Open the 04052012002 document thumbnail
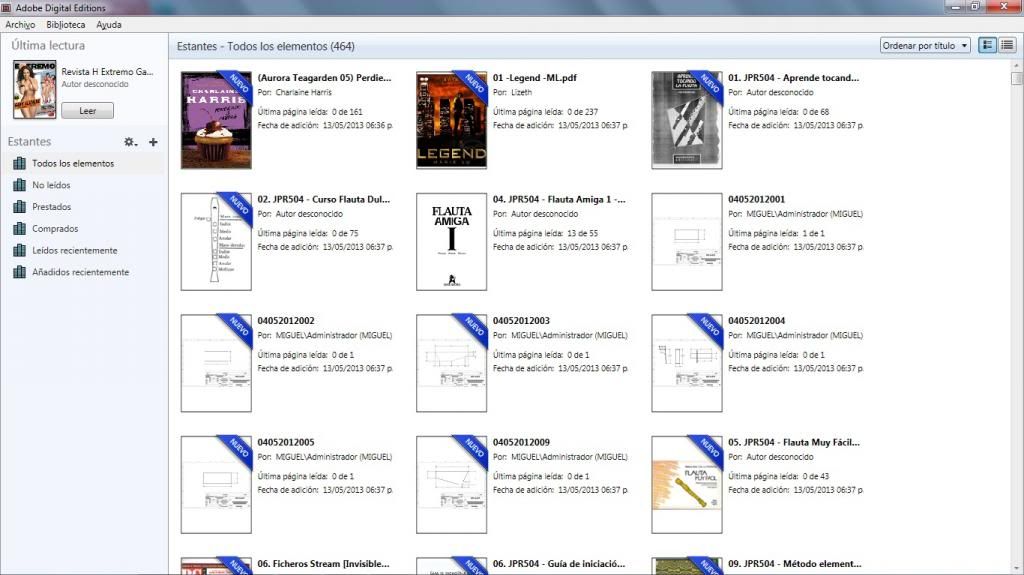 [x=216, y=363]
